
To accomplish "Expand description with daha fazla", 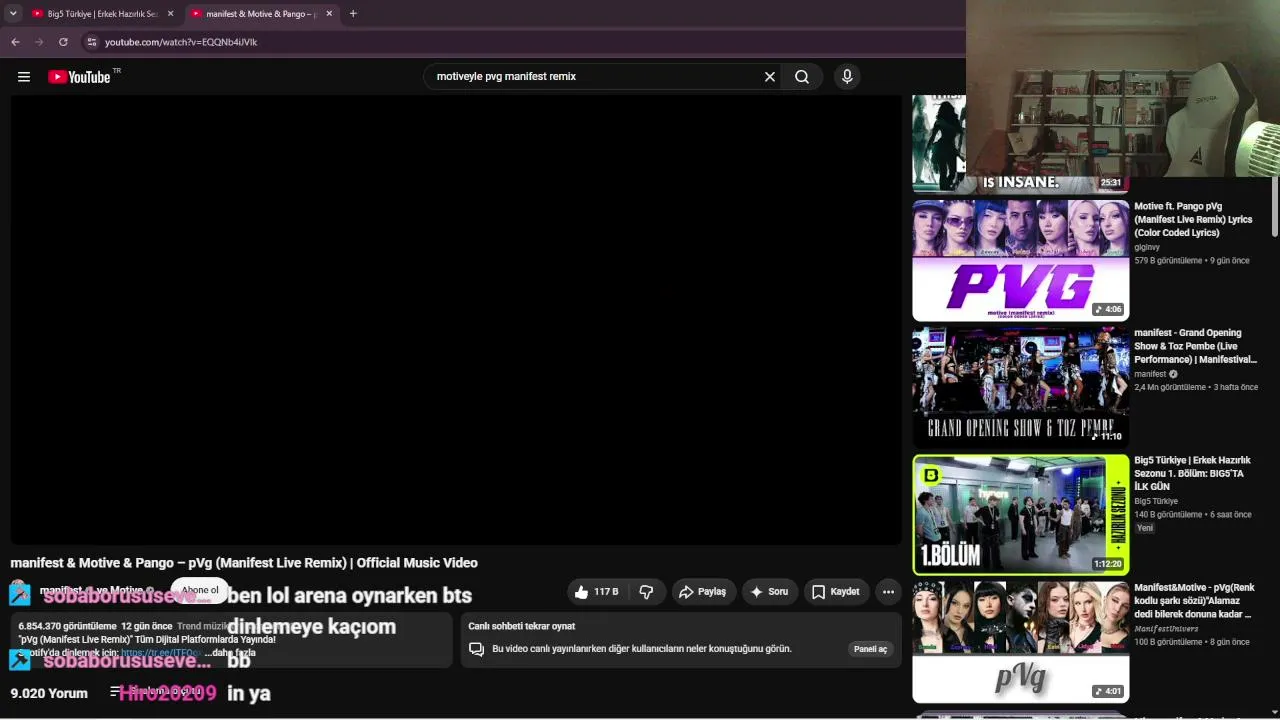I will pos(230,653).
